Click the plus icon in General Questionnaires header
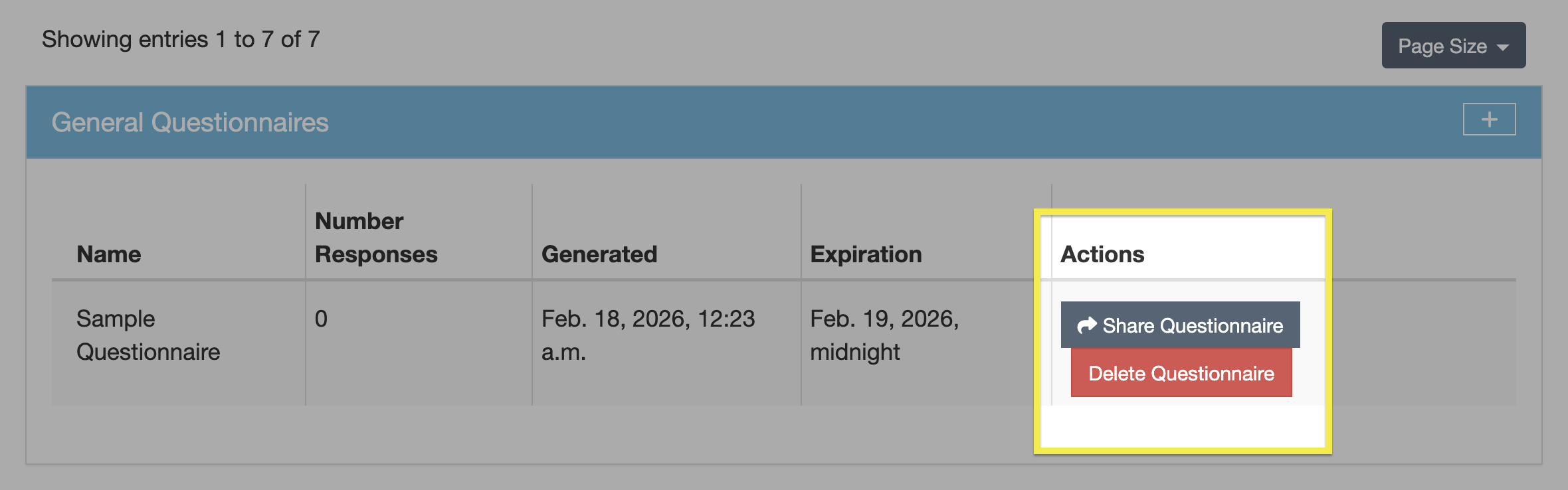The image size is (1568, 490). click(1489, 120)
